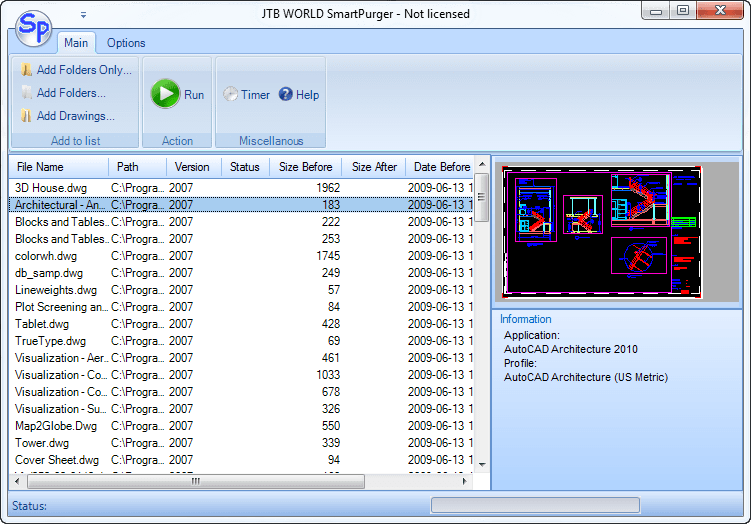Sort by Size Before column header

click(x=306, y=167)
